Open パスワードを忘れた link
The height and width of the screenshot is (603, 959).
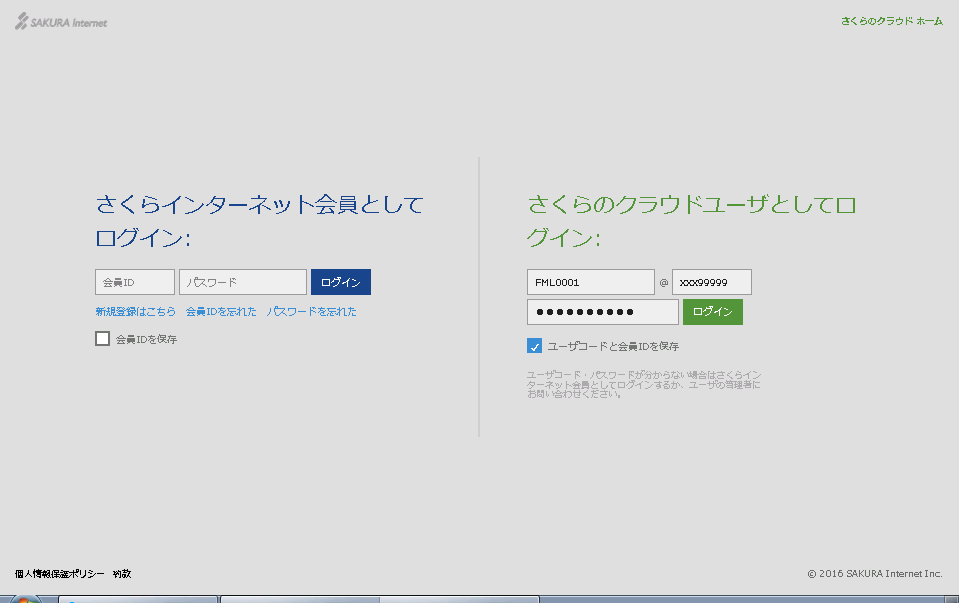pos(311,311)
